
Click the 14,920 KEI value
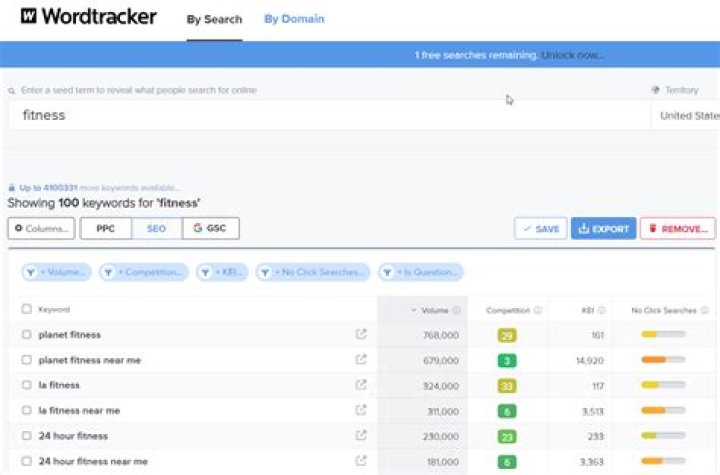click(x=590, y=361)
